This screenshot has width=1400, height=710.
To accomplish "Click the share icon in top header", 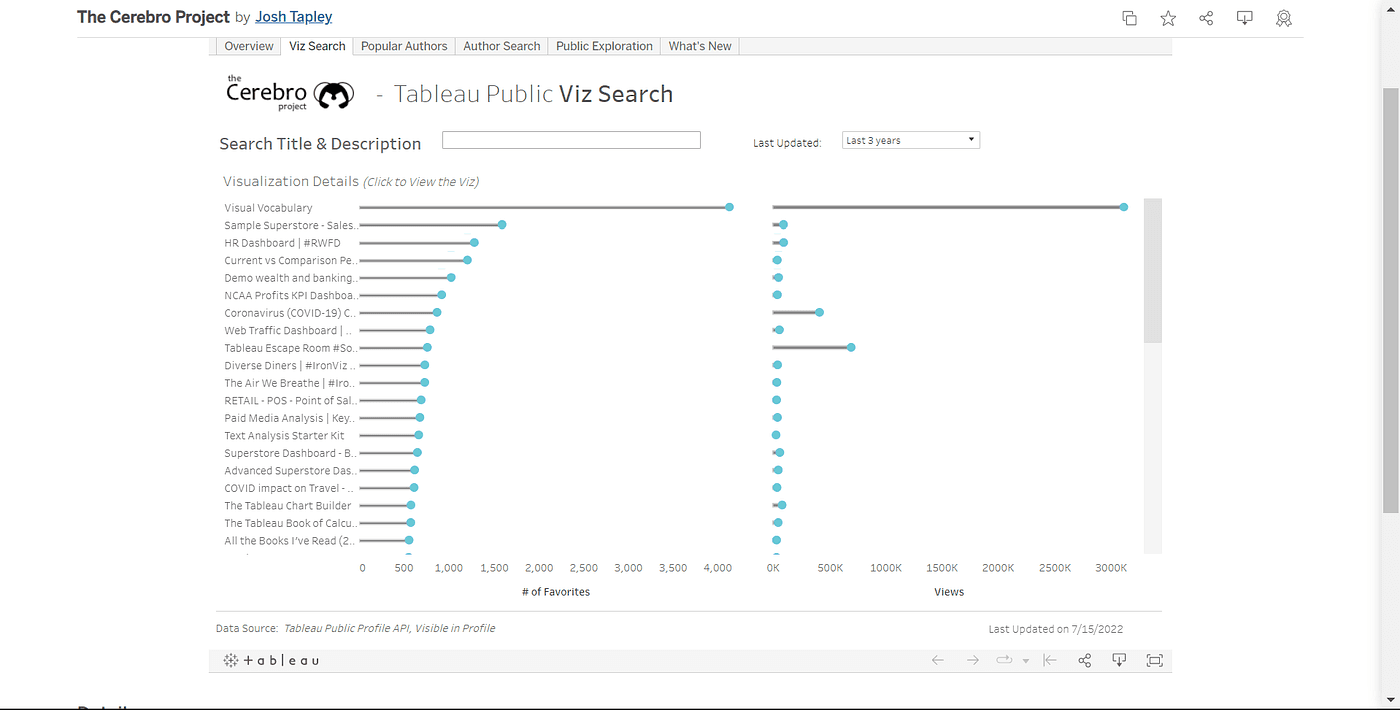I will tap(1206, 18).
